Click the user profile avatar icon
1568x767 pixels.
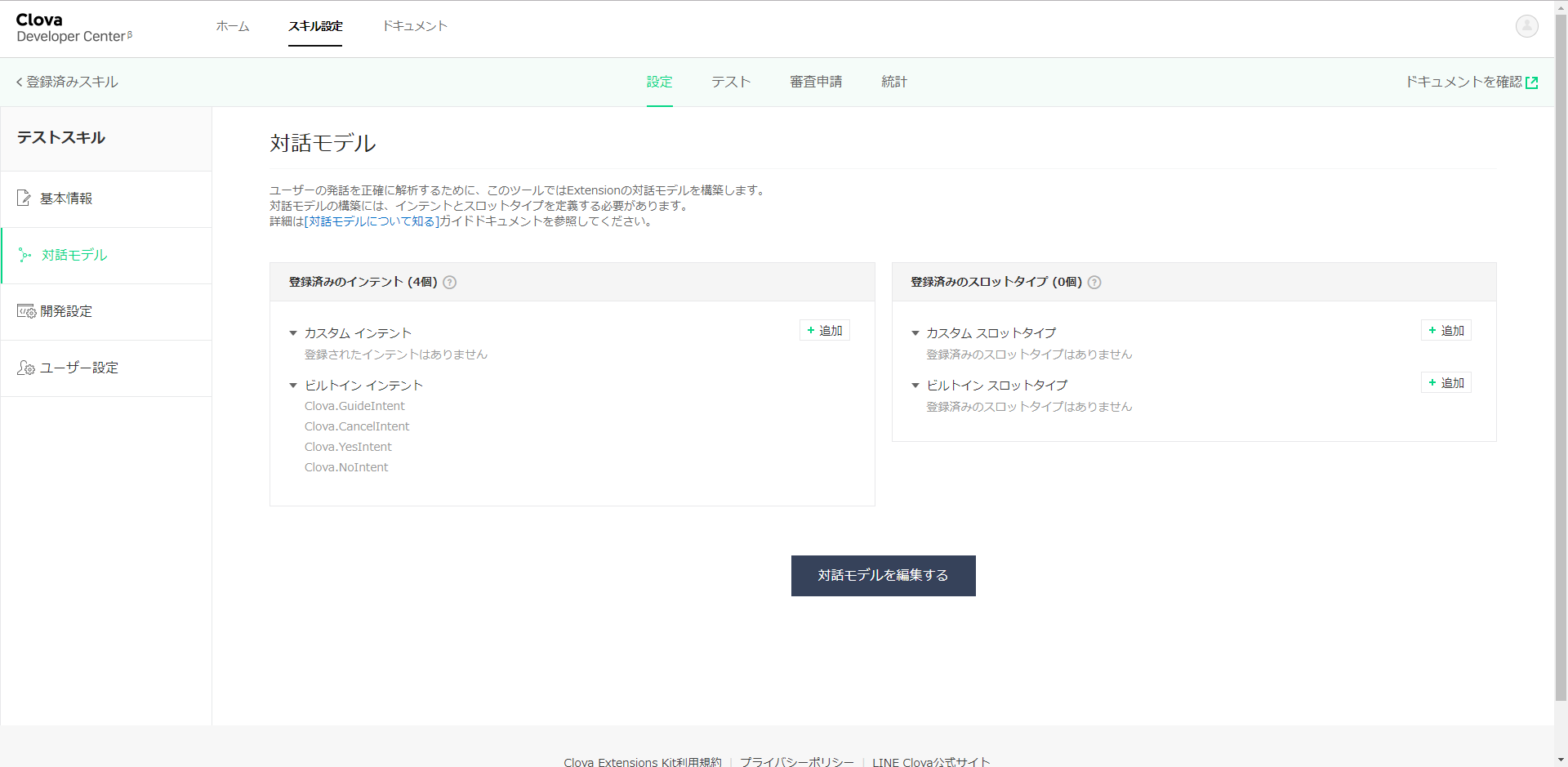point(1526,26)
